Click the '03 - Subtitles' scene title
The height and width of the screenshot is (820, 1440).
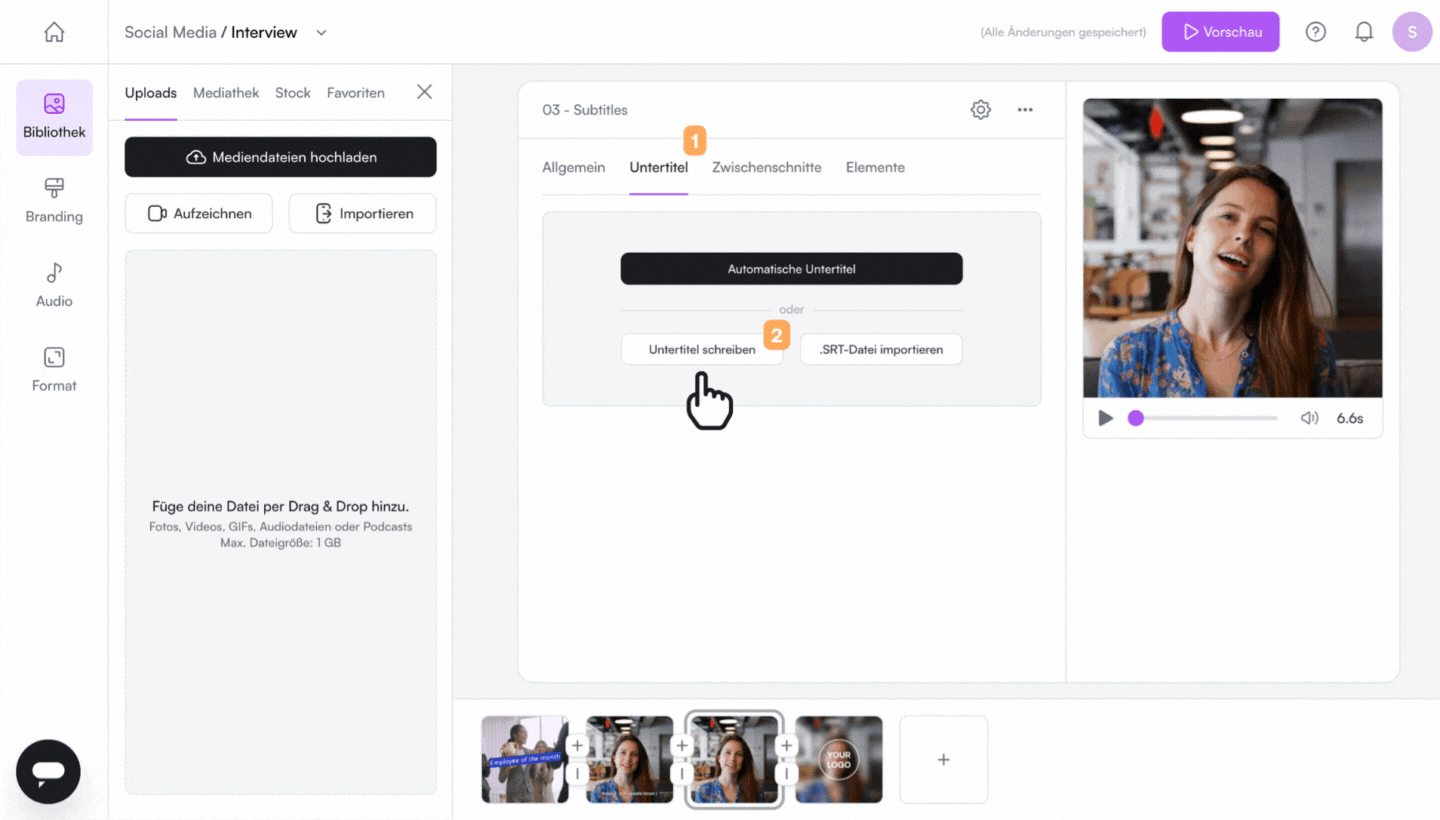(x=585, y=110)
